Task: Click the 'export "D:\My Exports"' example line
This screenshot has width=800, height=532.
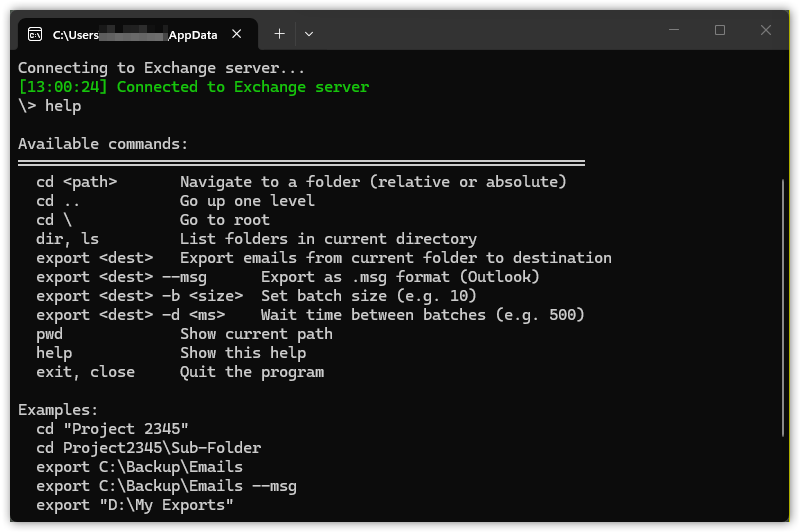Action: [x=135, y=505]
